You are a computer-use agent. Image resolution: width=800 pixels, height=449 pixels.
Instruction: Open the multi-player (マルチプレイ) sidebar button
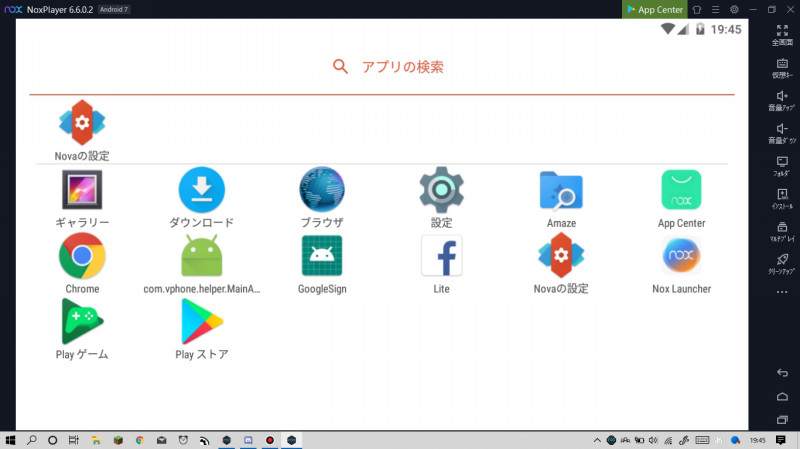tap(782, 231)
